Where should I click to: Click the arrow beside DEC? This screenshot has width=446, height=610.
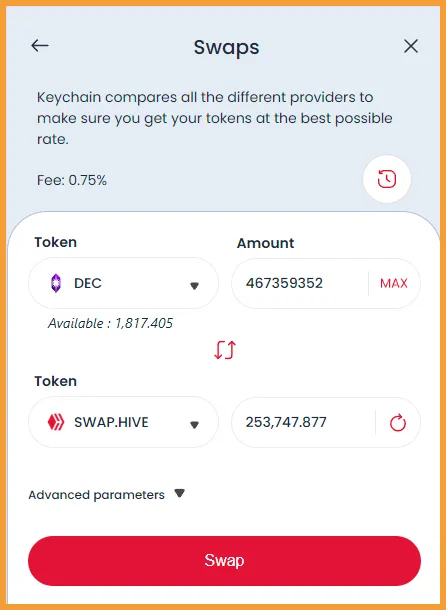coord(194,286)
